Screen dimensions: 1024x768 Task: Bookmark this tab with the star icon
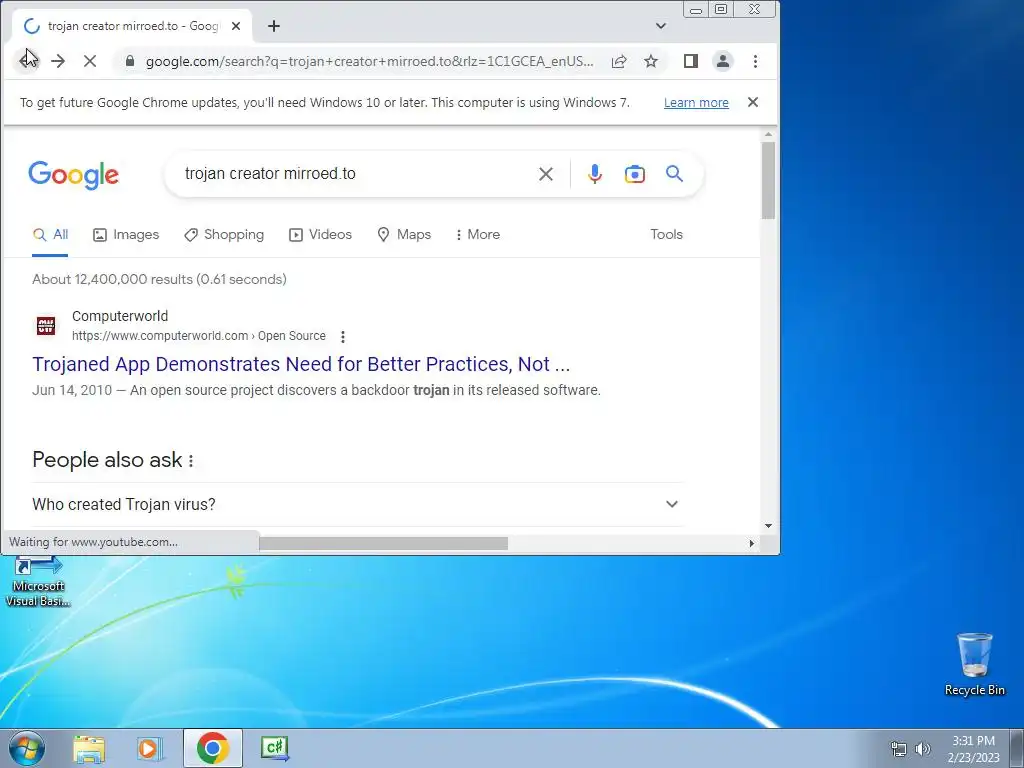click(x=650, y=61)
